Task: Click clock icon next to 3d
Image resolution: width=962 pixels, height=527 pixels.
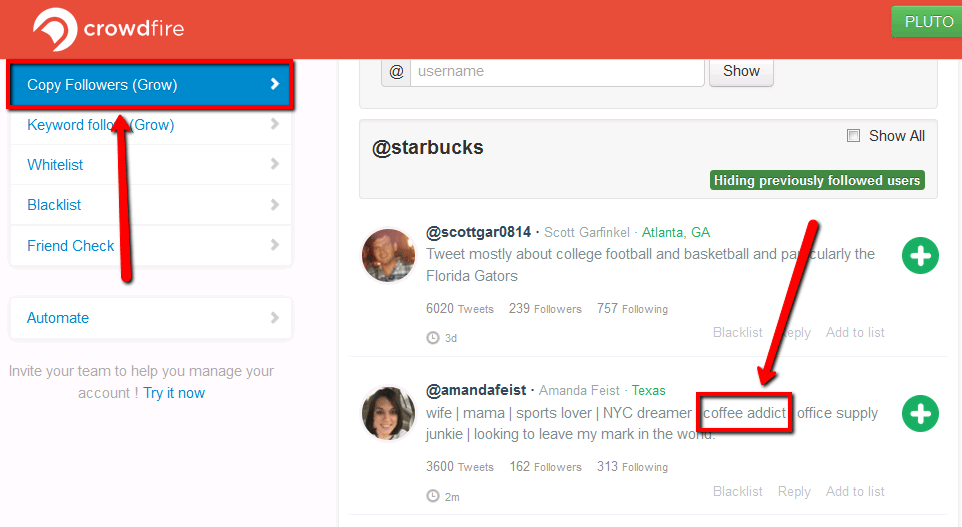Action: 433,338
